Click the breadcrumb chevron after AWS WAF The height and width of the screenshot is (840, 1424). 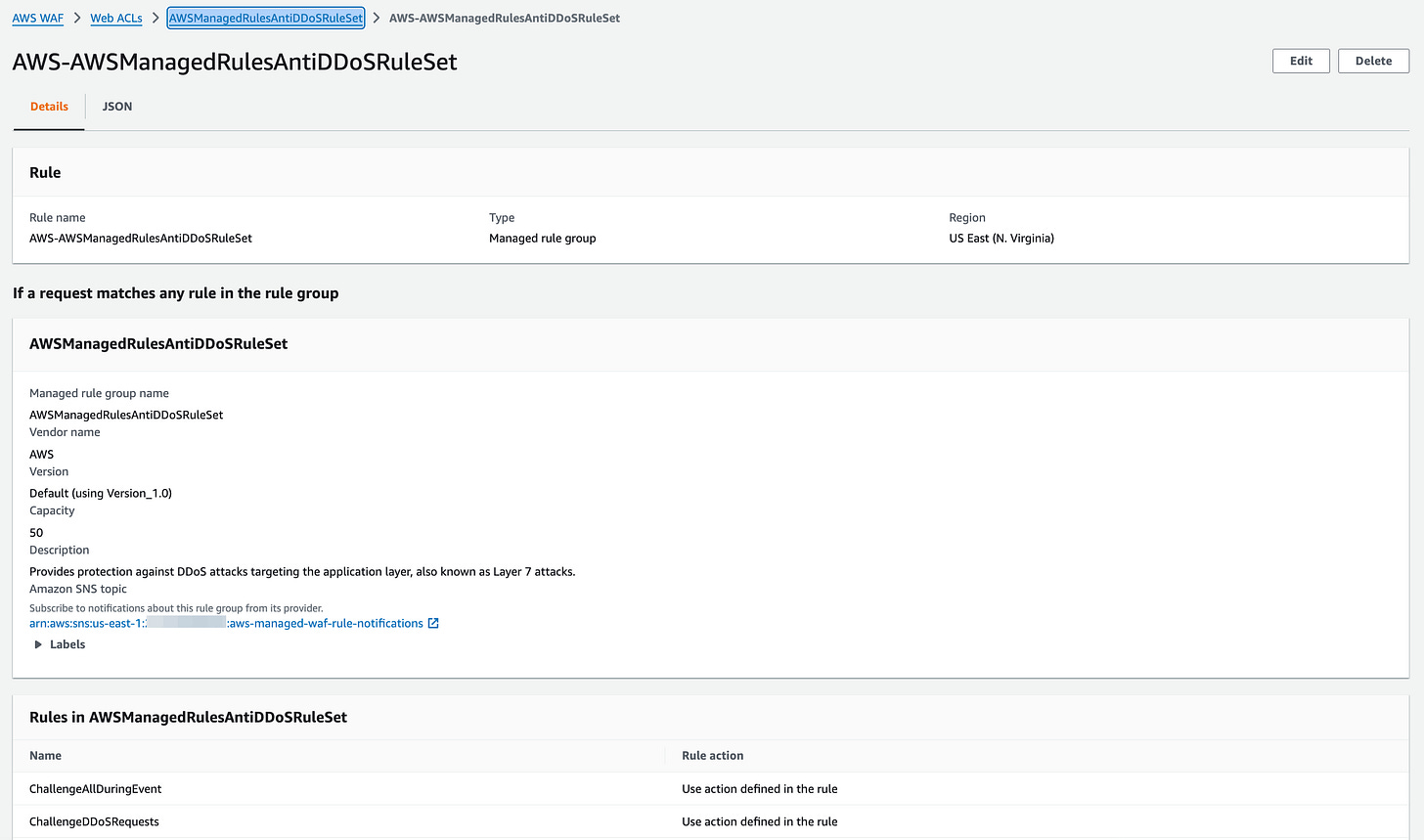pos(77,18)
